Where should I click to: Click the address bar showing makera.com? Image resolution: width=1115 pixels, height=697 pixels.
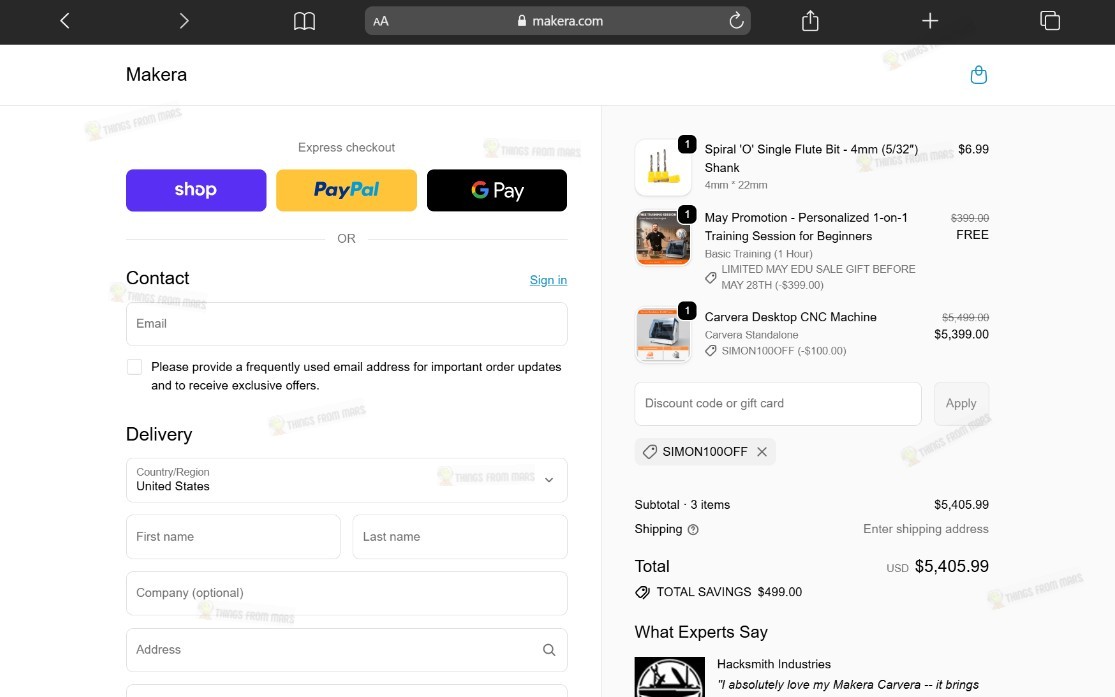tap(558, 21)
